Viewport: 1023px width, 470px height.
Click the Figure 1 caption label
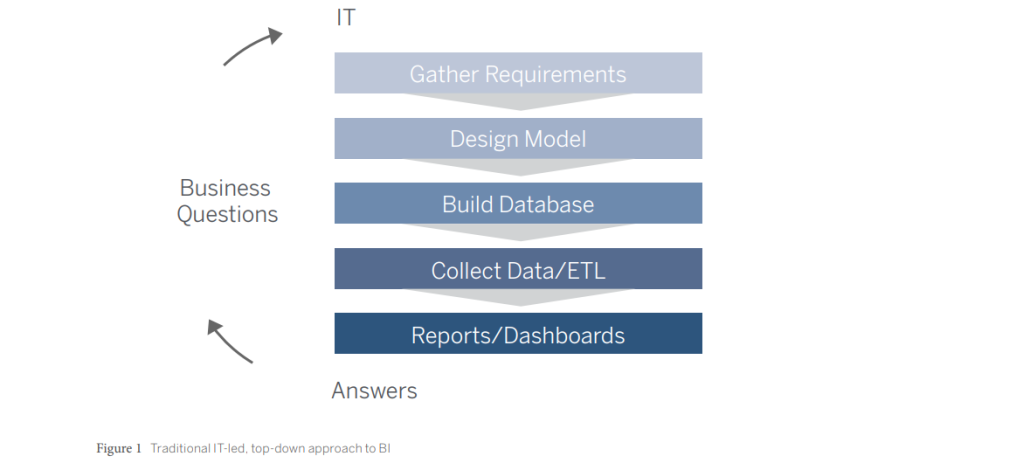(119, 448)
